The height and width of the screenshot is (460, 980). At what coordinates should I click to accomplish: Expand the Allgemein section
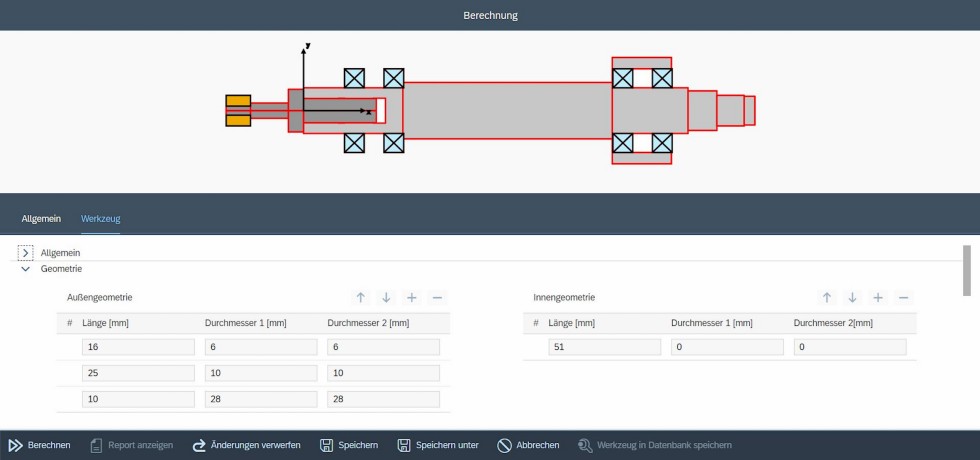[x=26, y=253]
